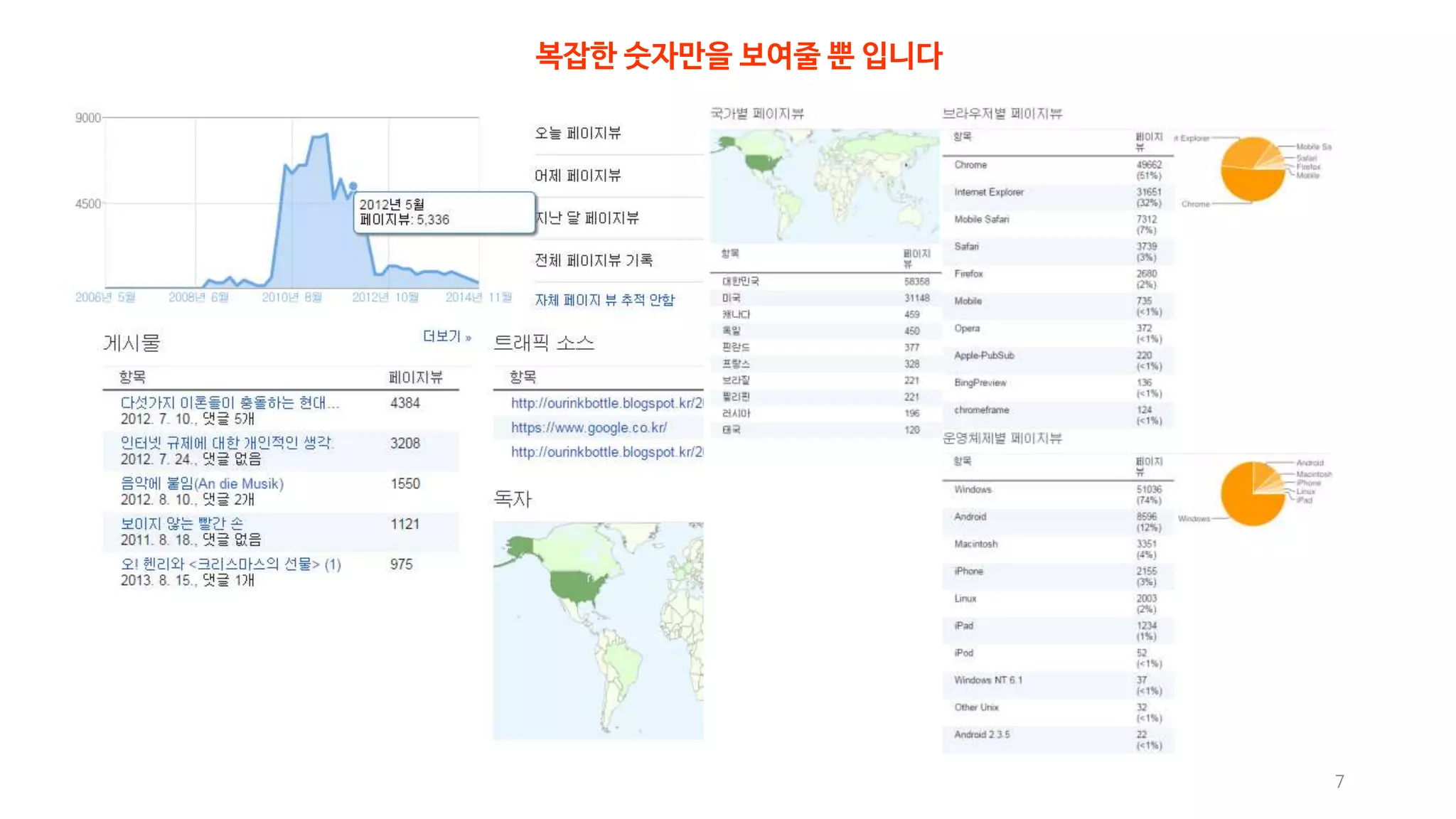Open the 어제 페이지뷰 tab
1456x819 pixels.
[x=577, y=176]
